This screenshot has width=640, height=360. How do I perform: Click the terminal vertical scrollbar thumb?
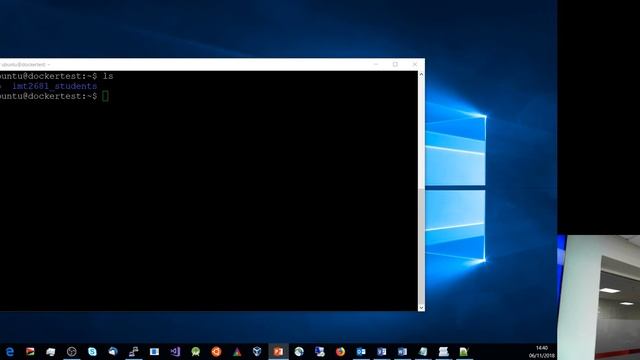[421, 246]
